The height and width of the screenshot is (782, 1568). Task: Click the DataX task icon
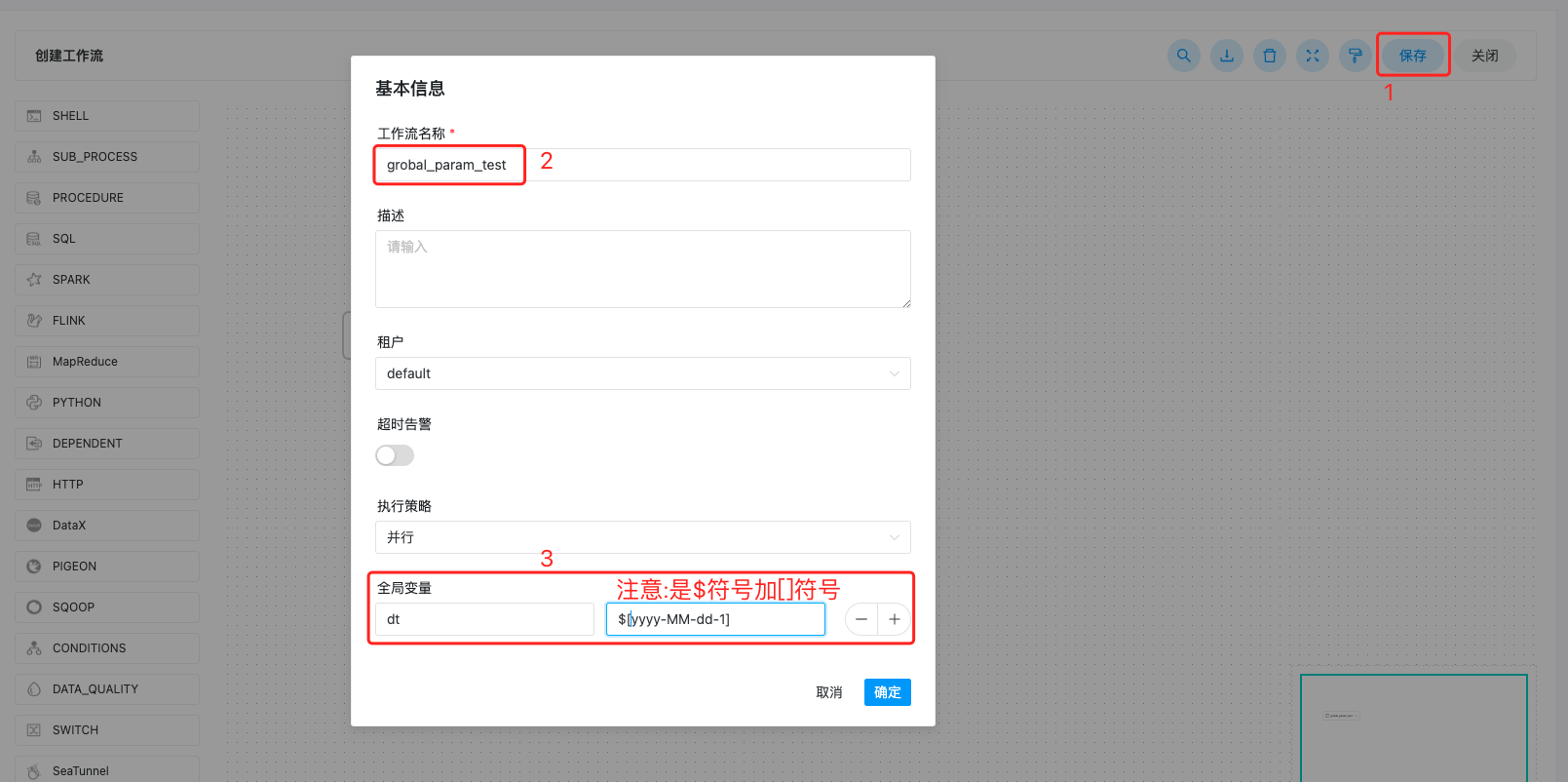point(34,526)
